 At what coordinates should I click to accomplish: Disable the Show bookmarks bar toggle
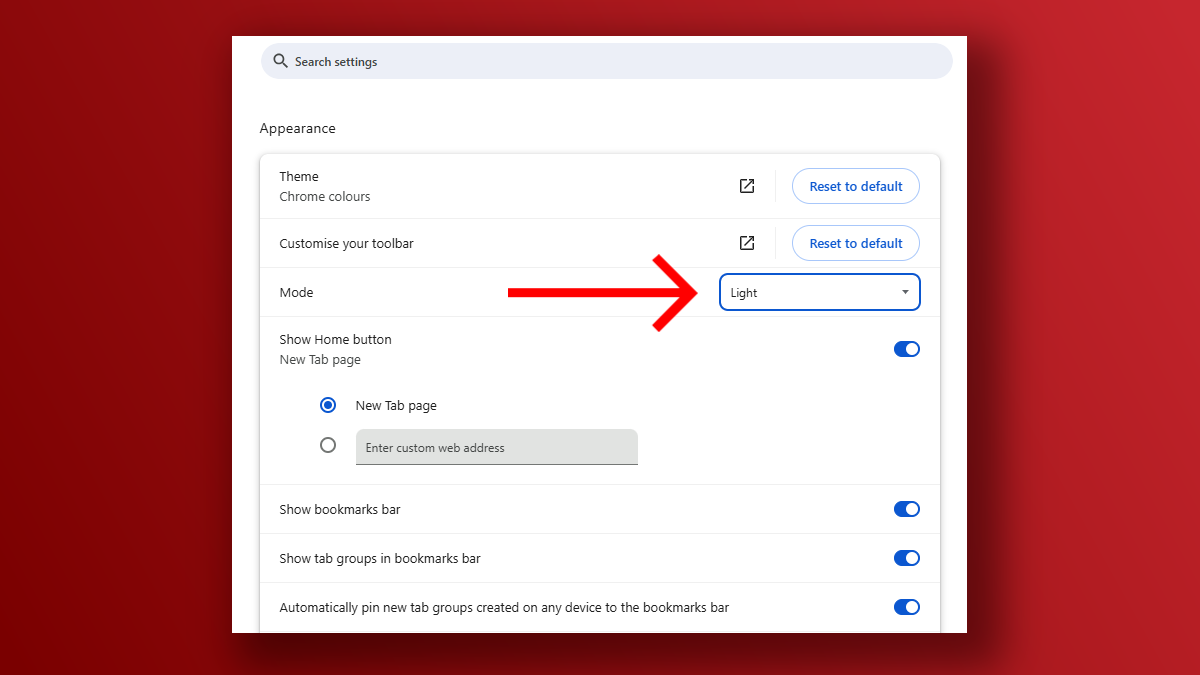906,509
